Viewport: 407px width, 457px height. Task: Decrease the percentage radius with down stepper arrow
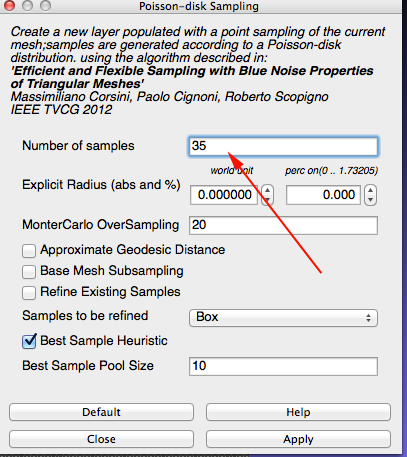(370, 200)
